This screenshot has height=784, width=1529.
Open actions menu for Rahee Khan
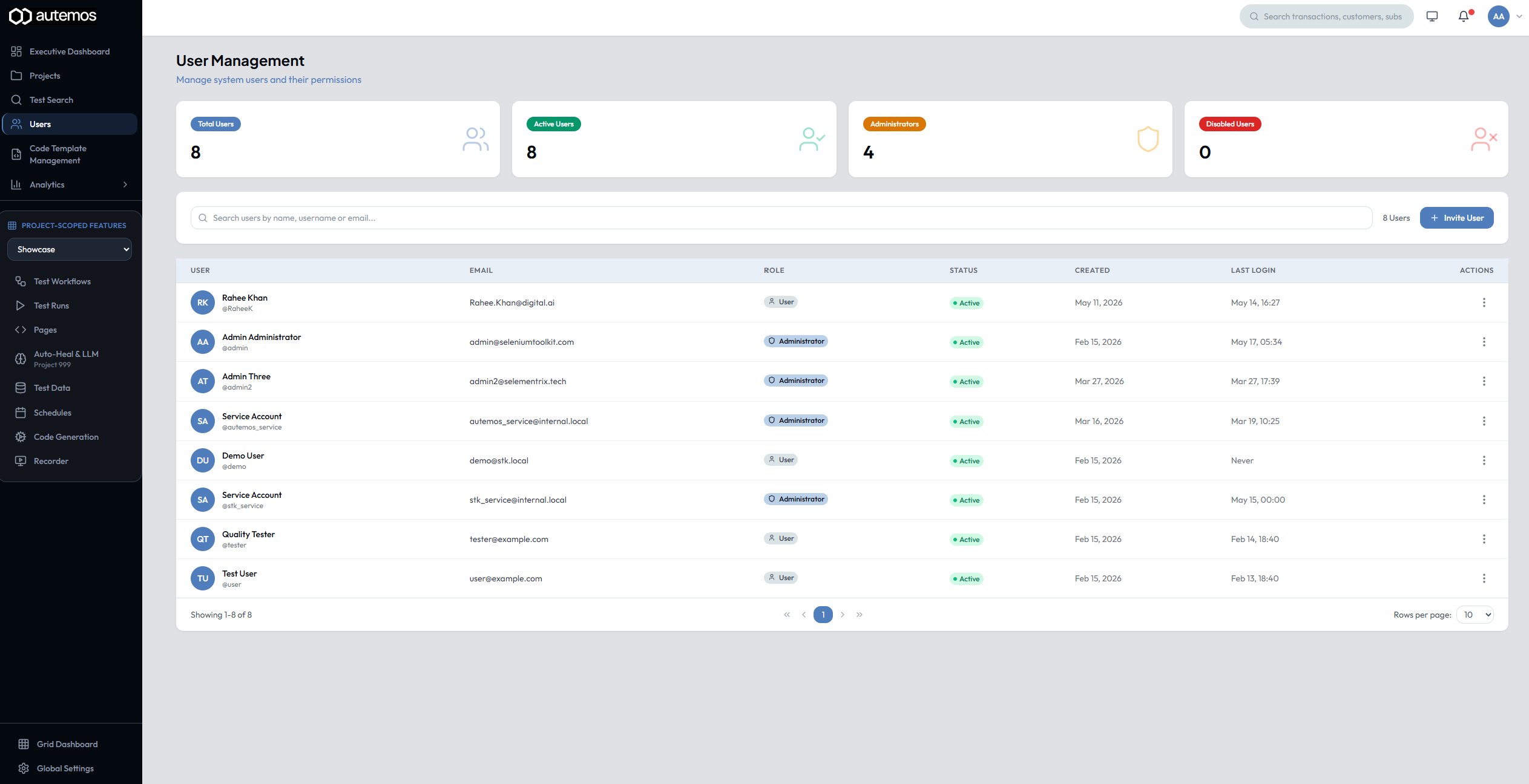[1484, 302]
